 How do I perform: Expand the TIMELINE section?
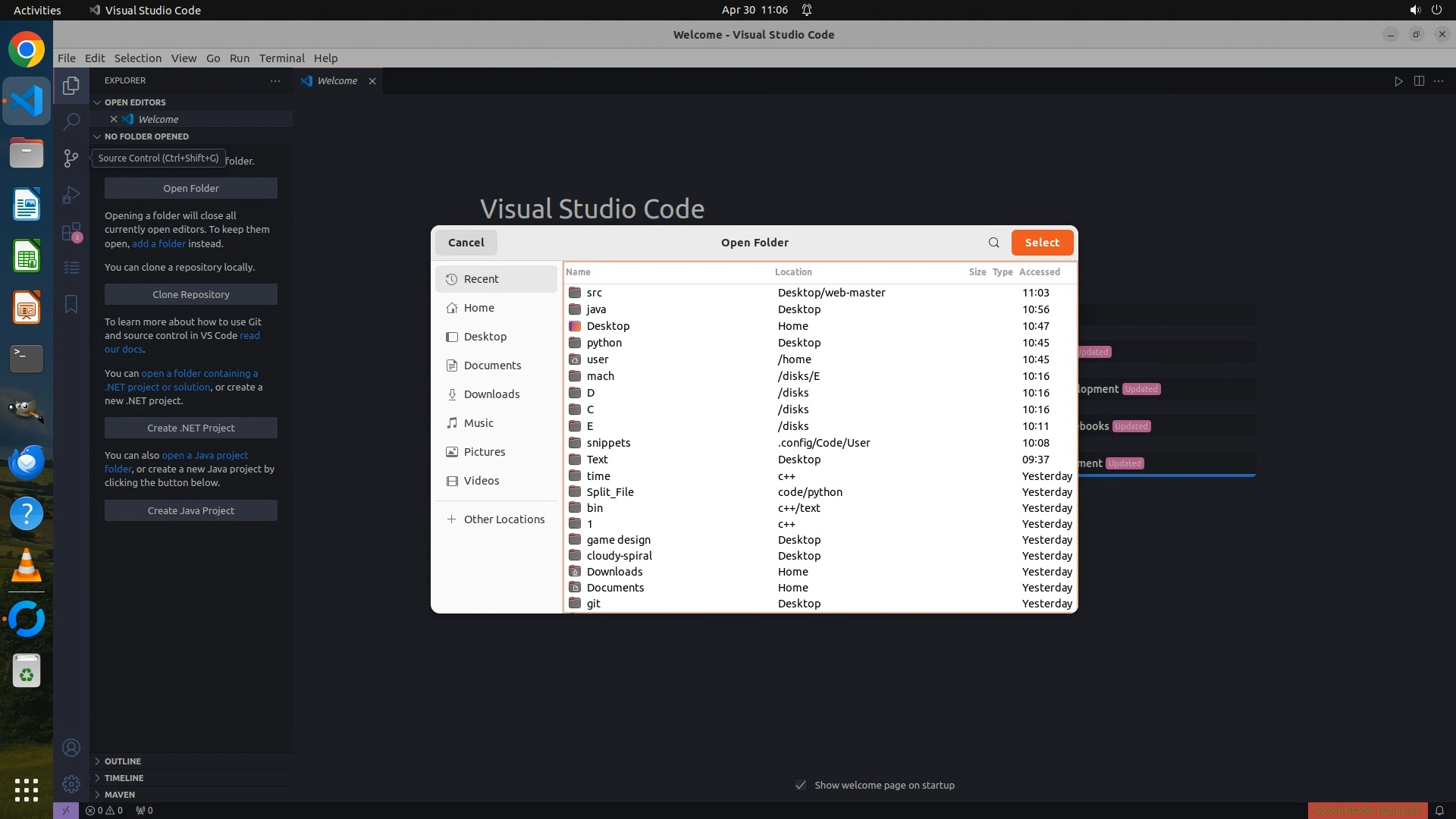tap(124, 778)
